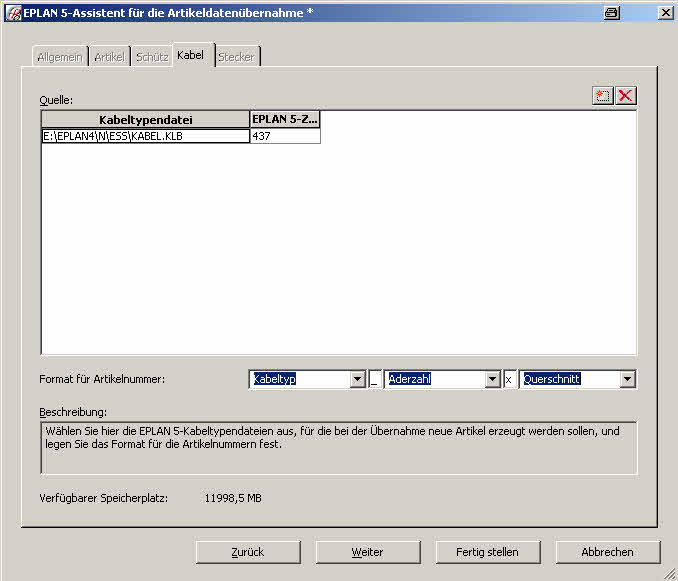Close the EPLAN 5-Assistent window
Viewport: 678px width, 581px height.
pyautogui.click(x=666, y=13)
